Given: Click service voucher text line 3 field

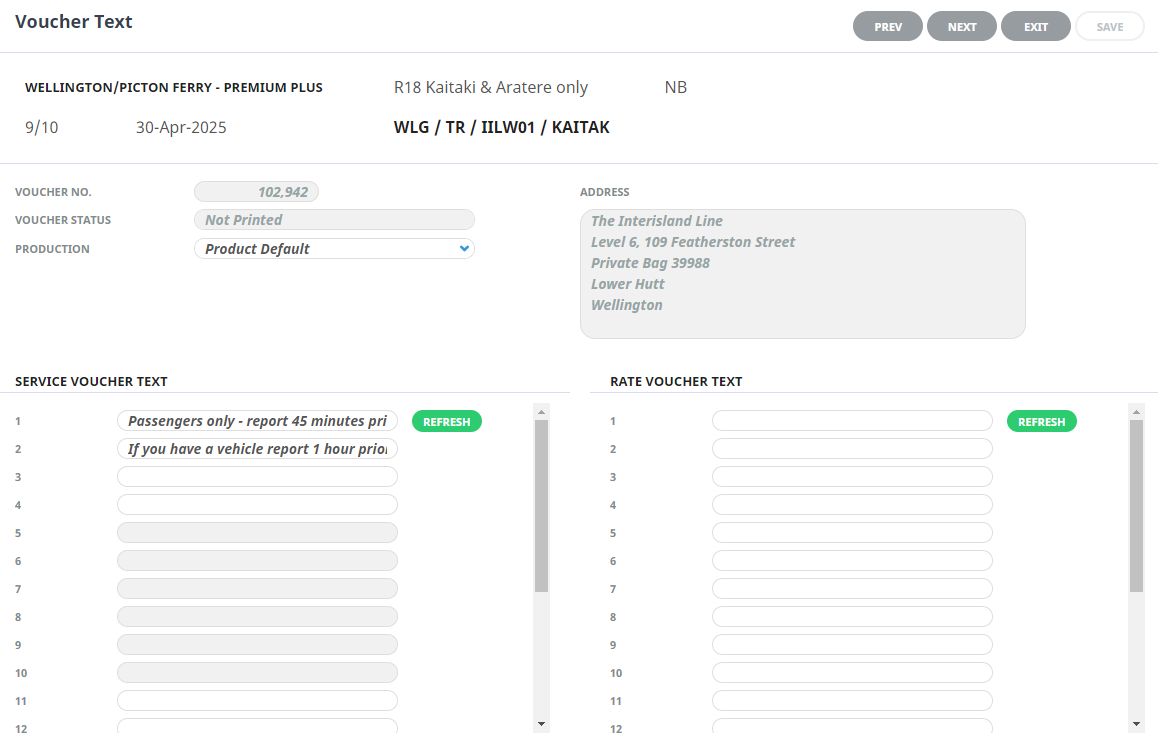Looking at the screenshot, I should (257, 477).
